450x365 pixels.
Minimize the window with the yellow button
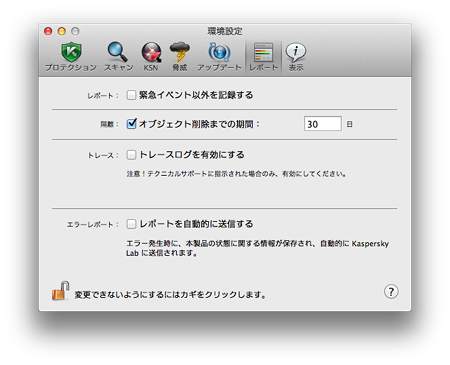(62, 31)
